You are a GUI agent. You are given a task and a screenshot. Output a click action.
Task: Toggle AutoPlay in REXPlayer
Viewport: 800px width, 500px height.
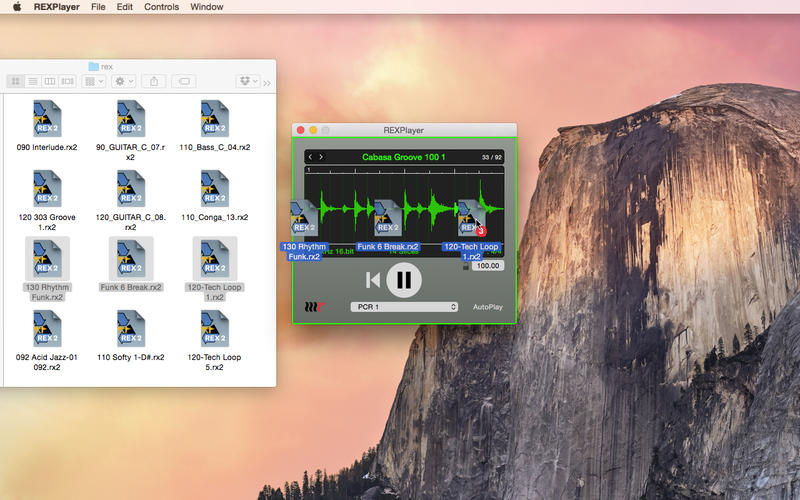coord(487,307)
